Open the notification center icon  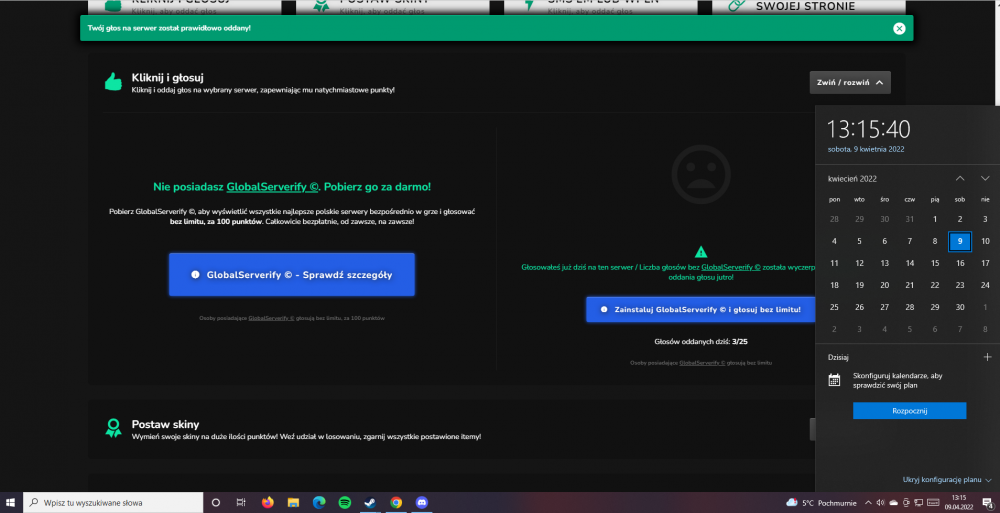(987, 503)
